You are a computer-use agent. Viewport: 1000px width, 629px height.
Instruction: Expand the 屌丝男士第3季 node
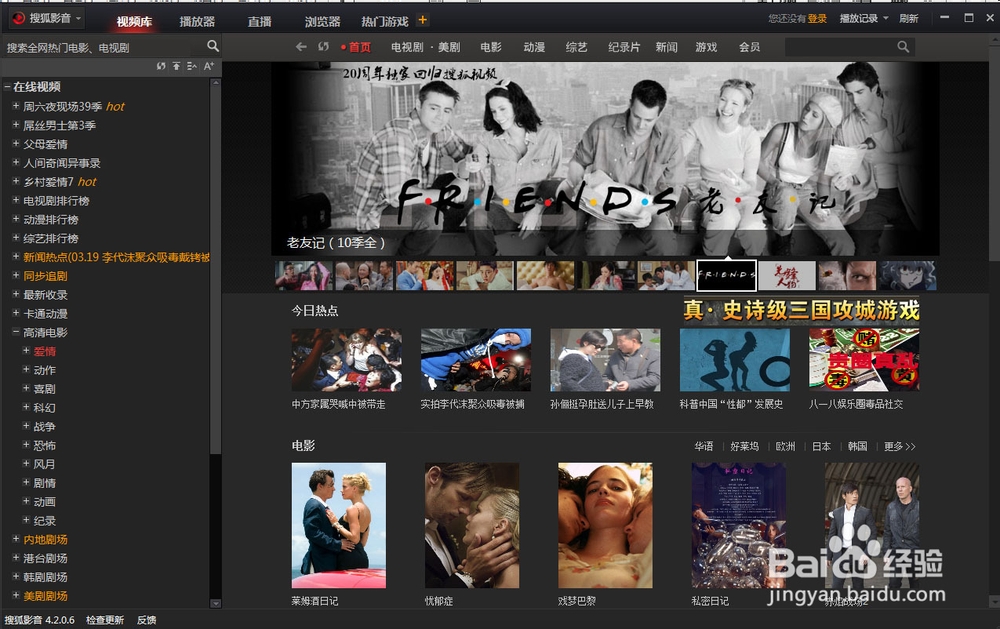(16, 124)
